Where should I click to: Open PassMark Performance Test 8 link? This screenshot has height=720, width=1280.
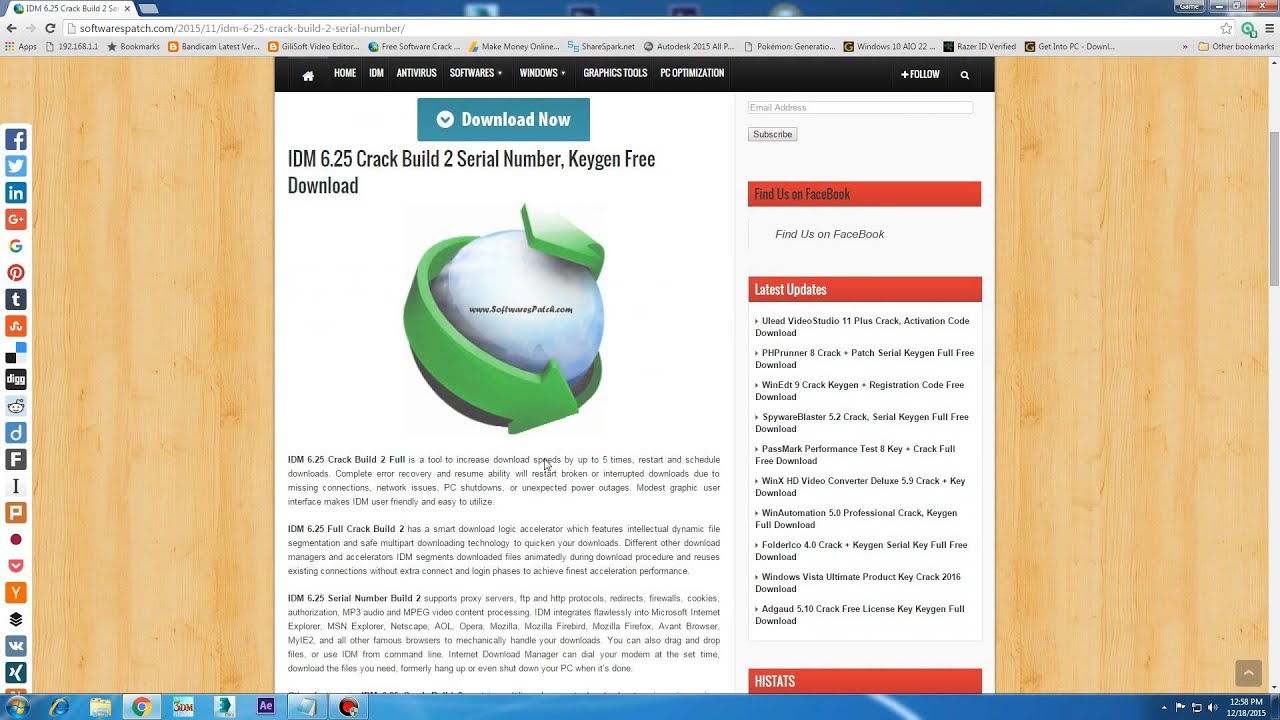click(x=855, y=455)
